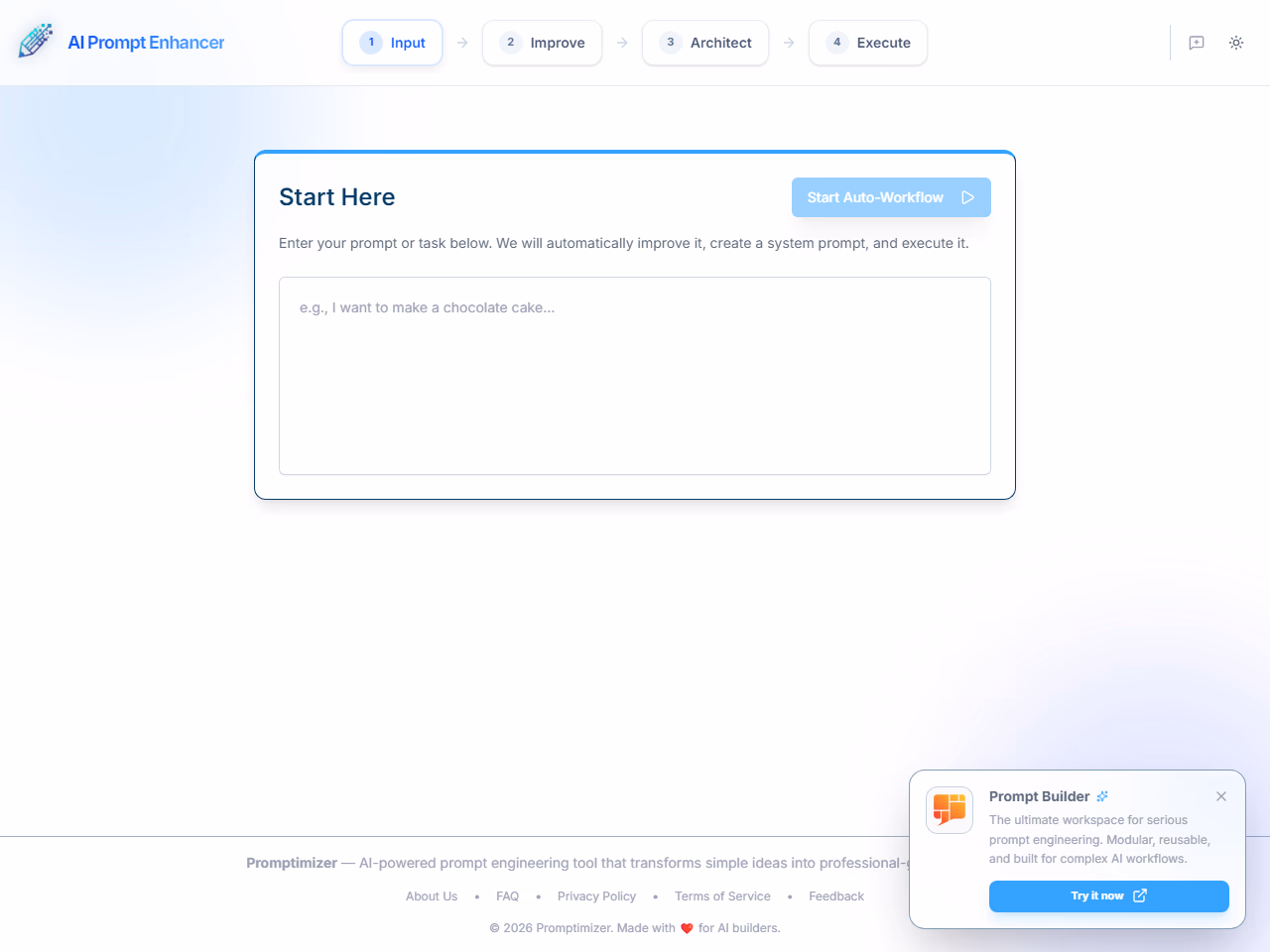1270x952 pixels.
Task: Open the feedback message icon in header
Action: 1197,43
